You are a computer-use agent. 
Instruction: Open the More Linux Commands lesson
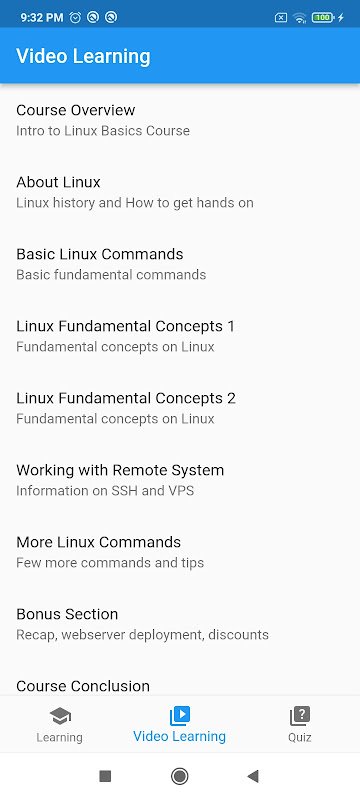tap(180, 552)
